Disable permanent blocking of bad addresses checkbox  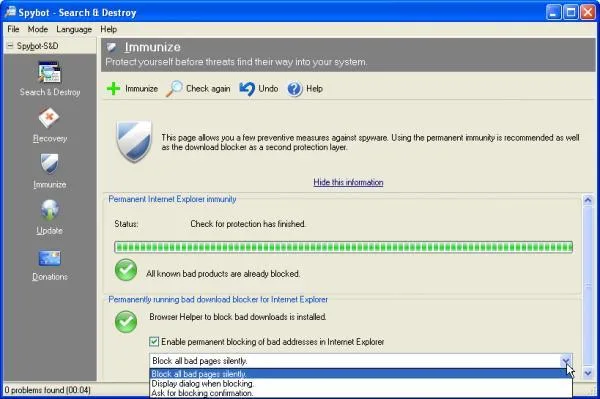154,342
